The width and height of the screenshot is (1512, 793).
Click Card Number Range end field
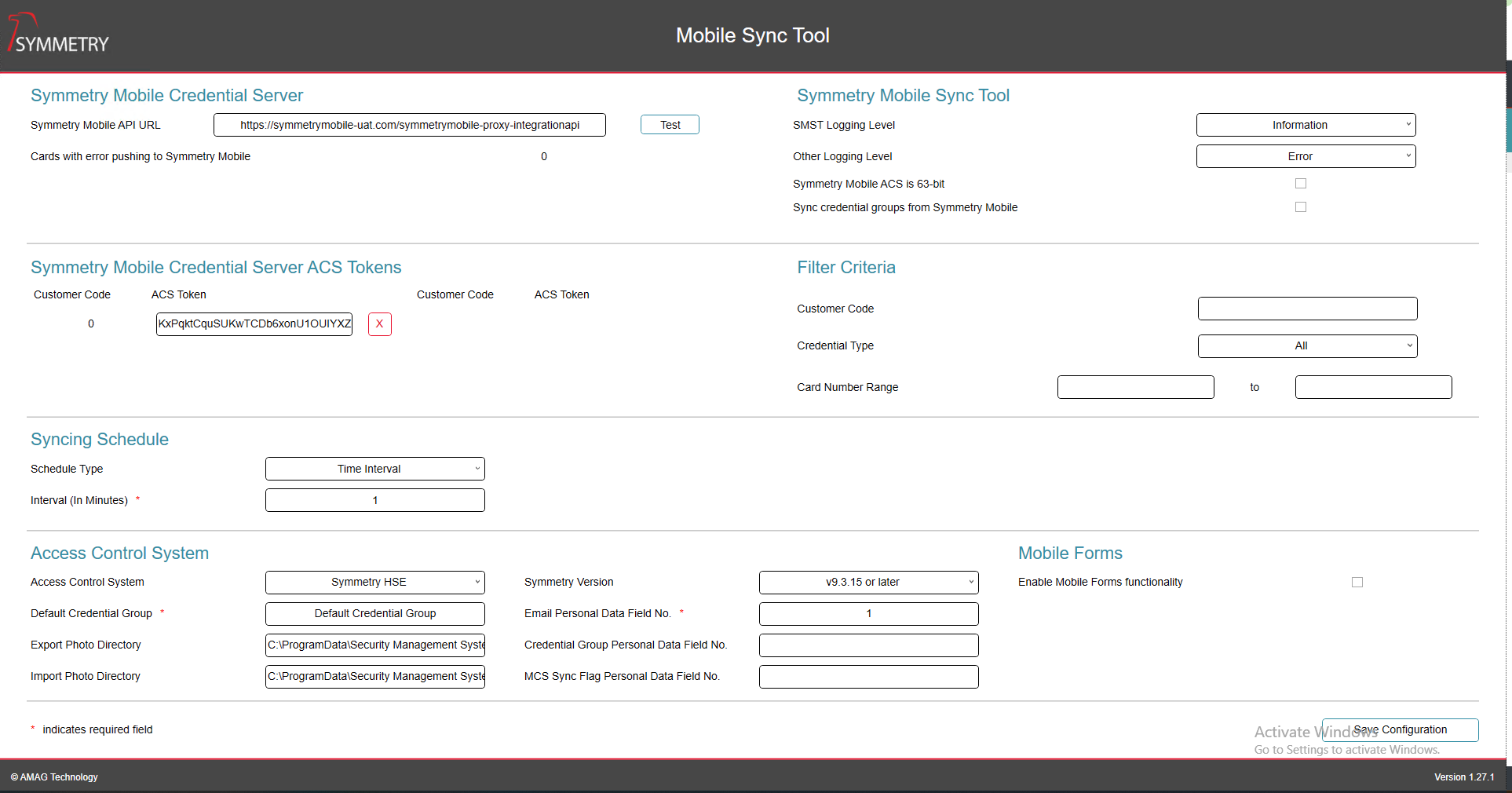point(1374,387)
